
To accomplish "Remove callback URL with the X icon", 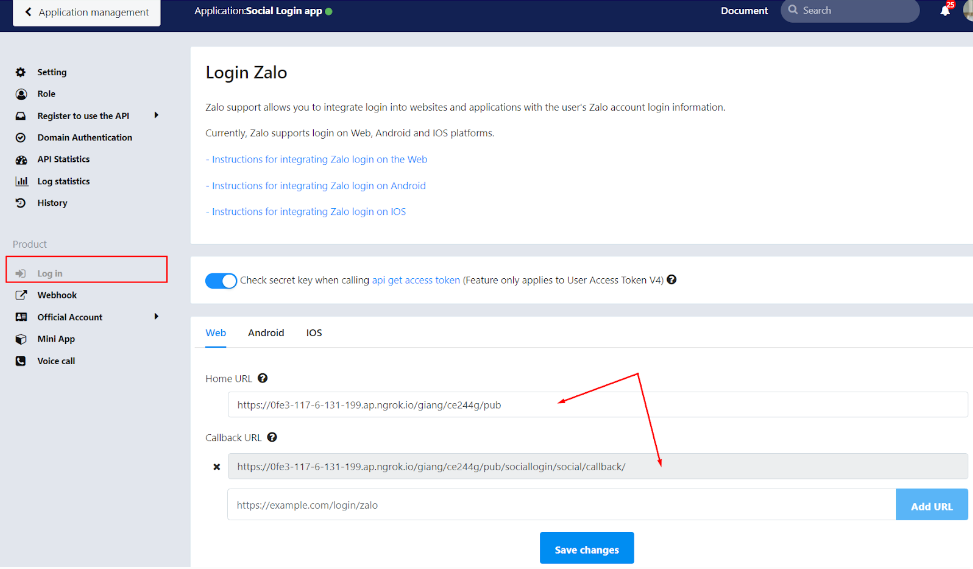I will [x=217, y=467].
